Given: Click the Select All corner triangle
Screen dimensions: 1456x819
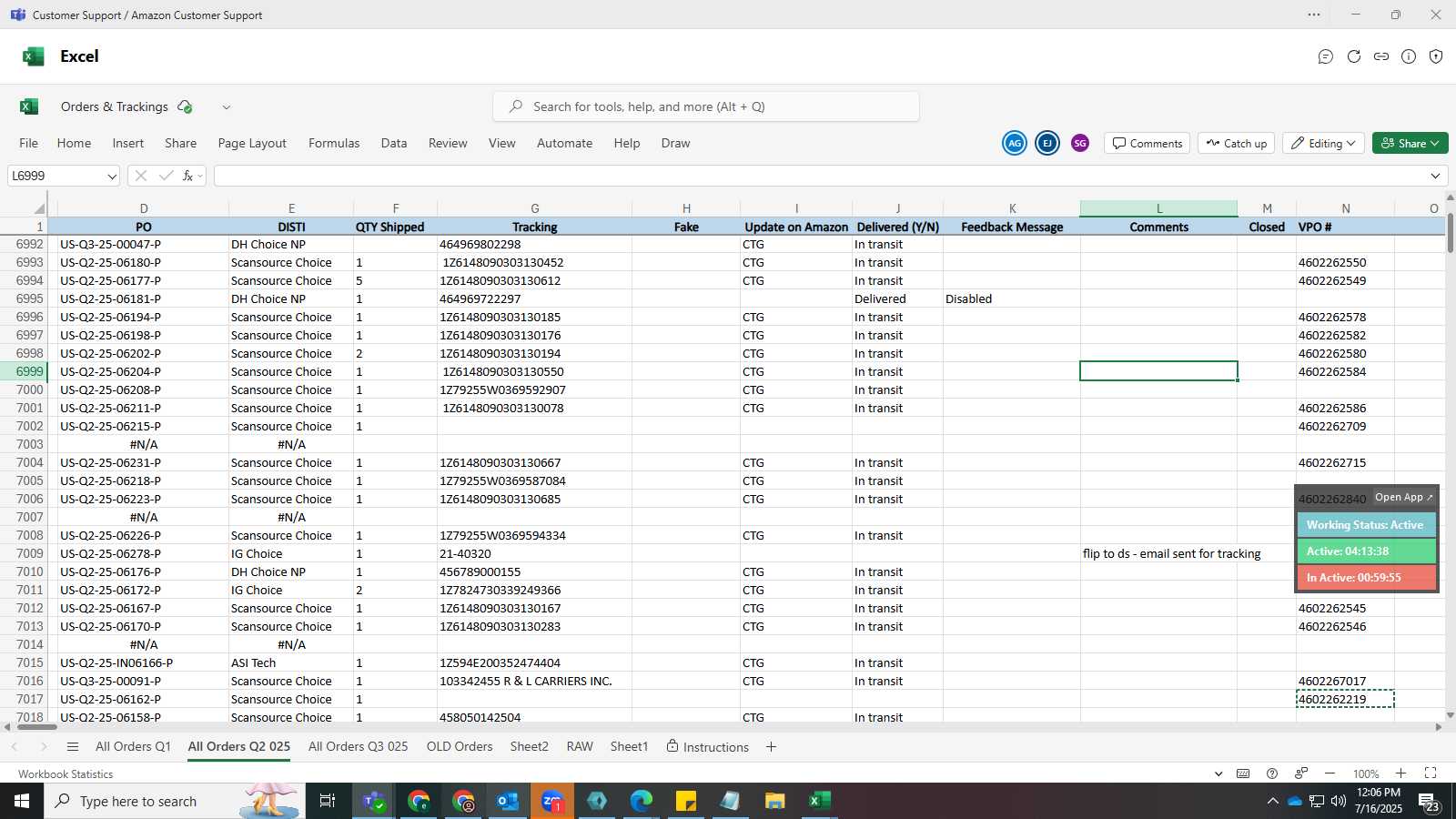Looking at the screenshot, I should 38,208.
